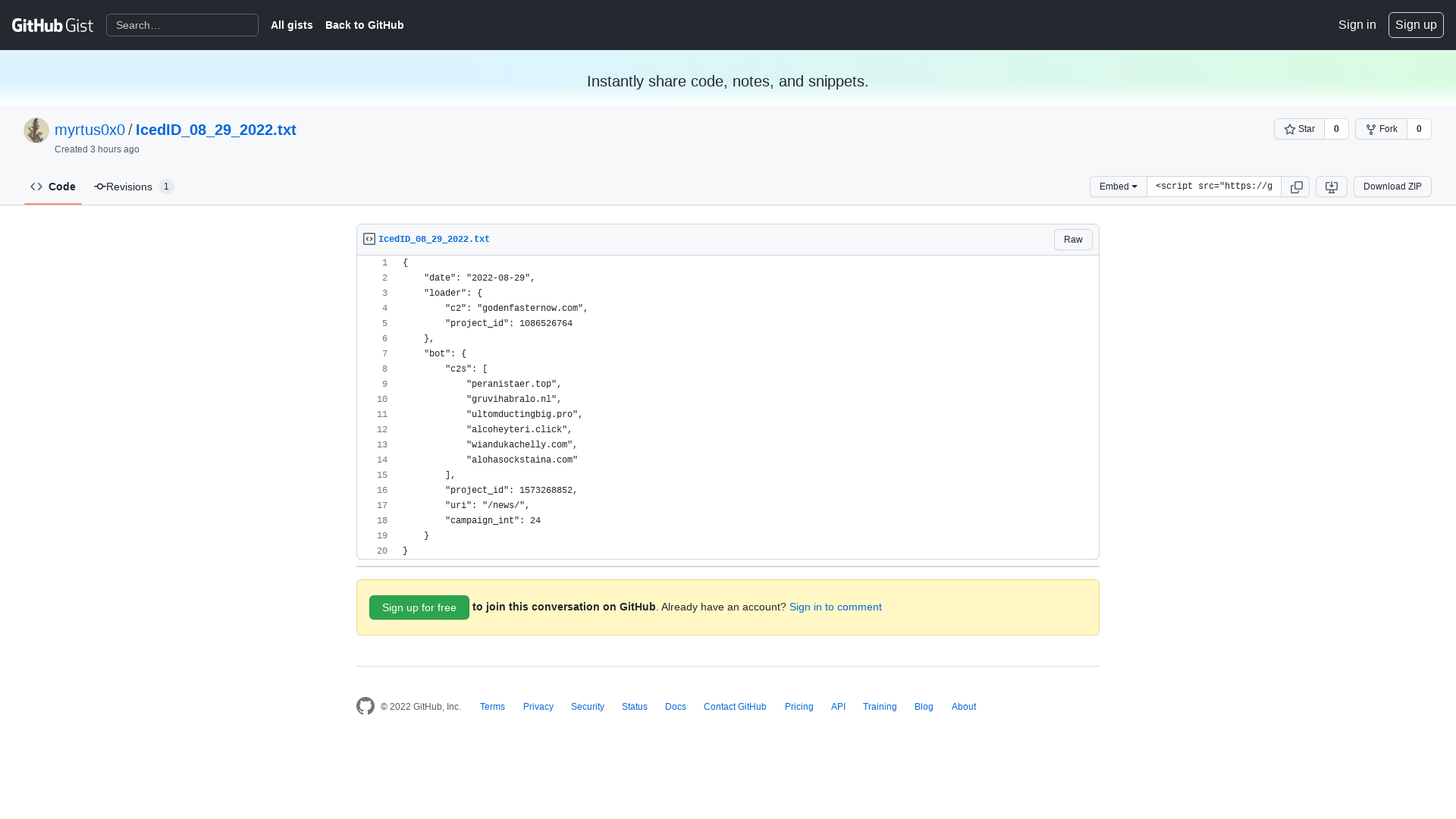Open the IcedID_08_29_2022.txt file link

pyautogui.click(x=434, y=238)
